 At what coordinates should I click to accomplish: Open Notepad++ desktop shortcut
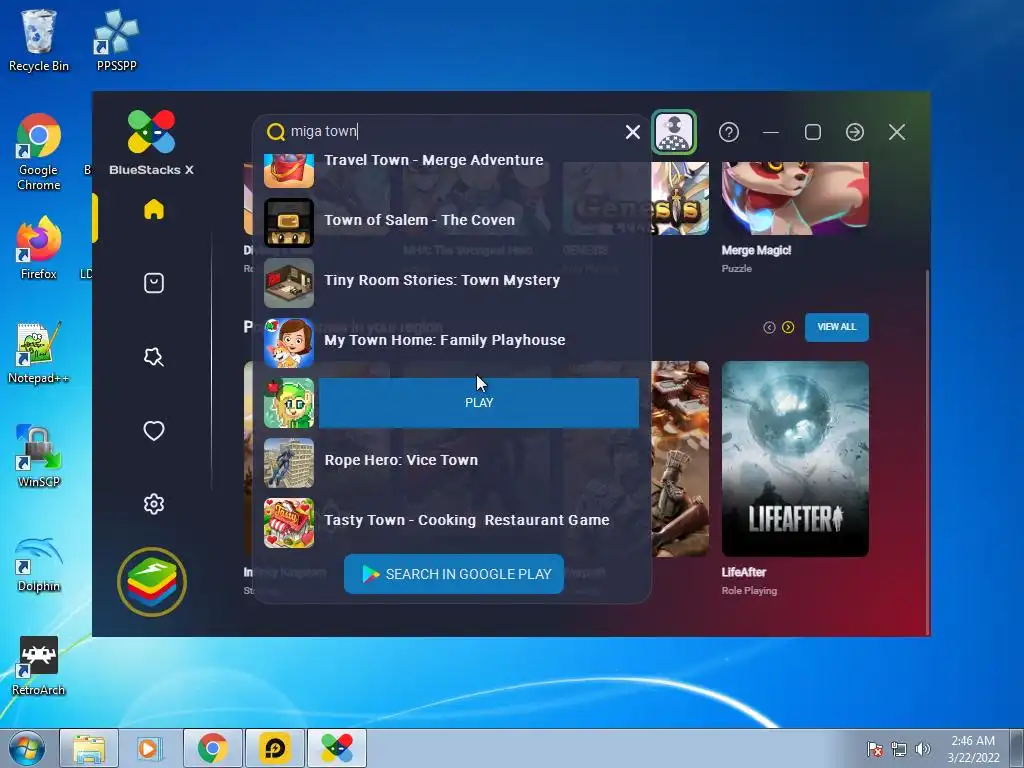(39, 353)
